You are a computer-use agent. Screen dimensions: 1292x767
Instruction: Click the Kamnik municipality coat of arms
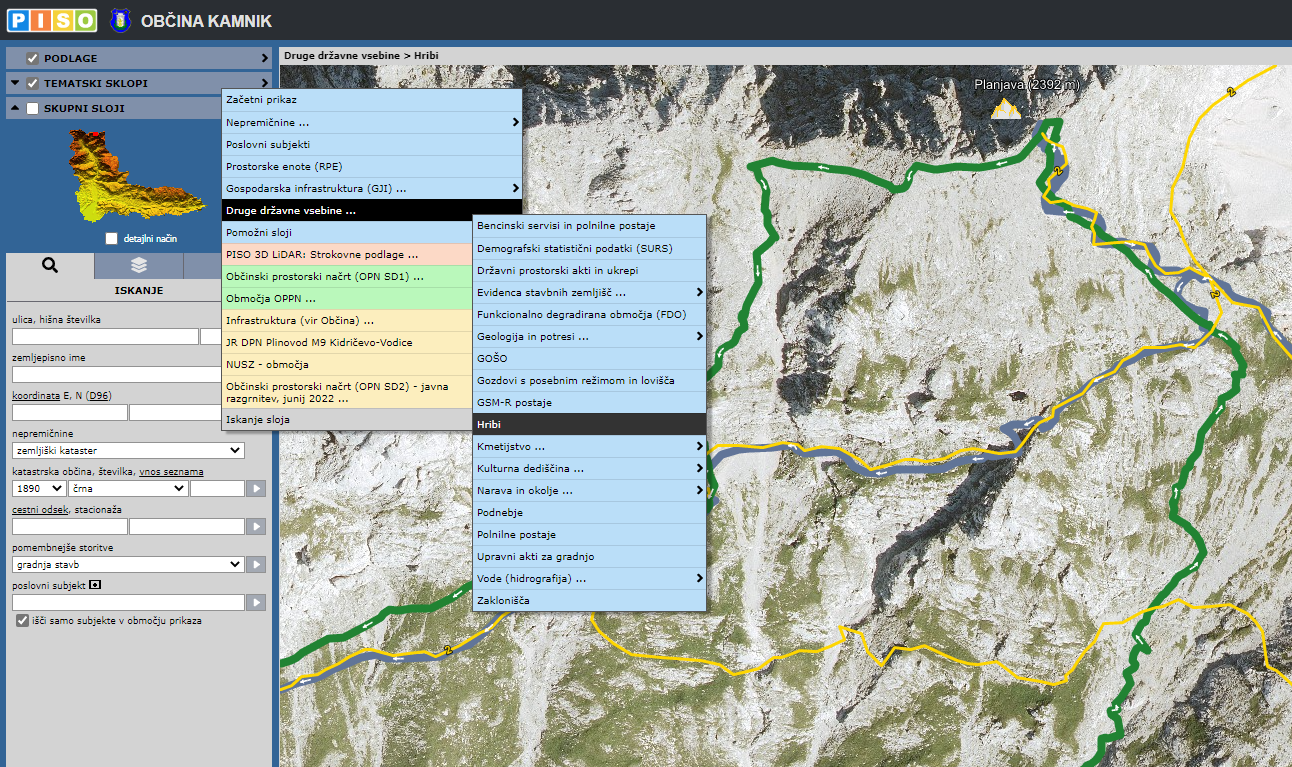click(x=122, y=20)
